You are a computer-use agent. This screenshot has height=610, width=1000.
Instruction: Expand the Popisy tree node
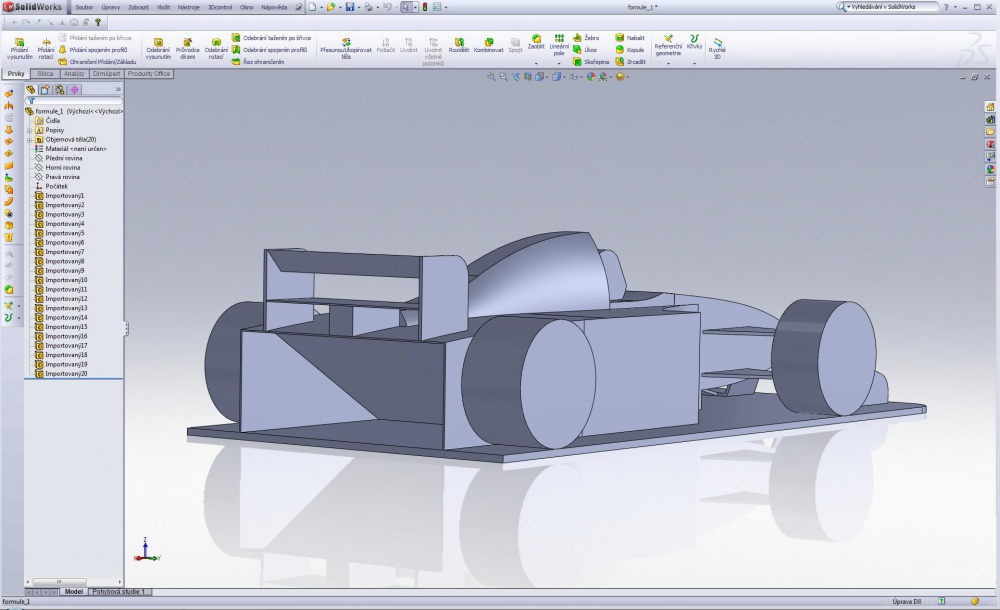tap(29, 130)
